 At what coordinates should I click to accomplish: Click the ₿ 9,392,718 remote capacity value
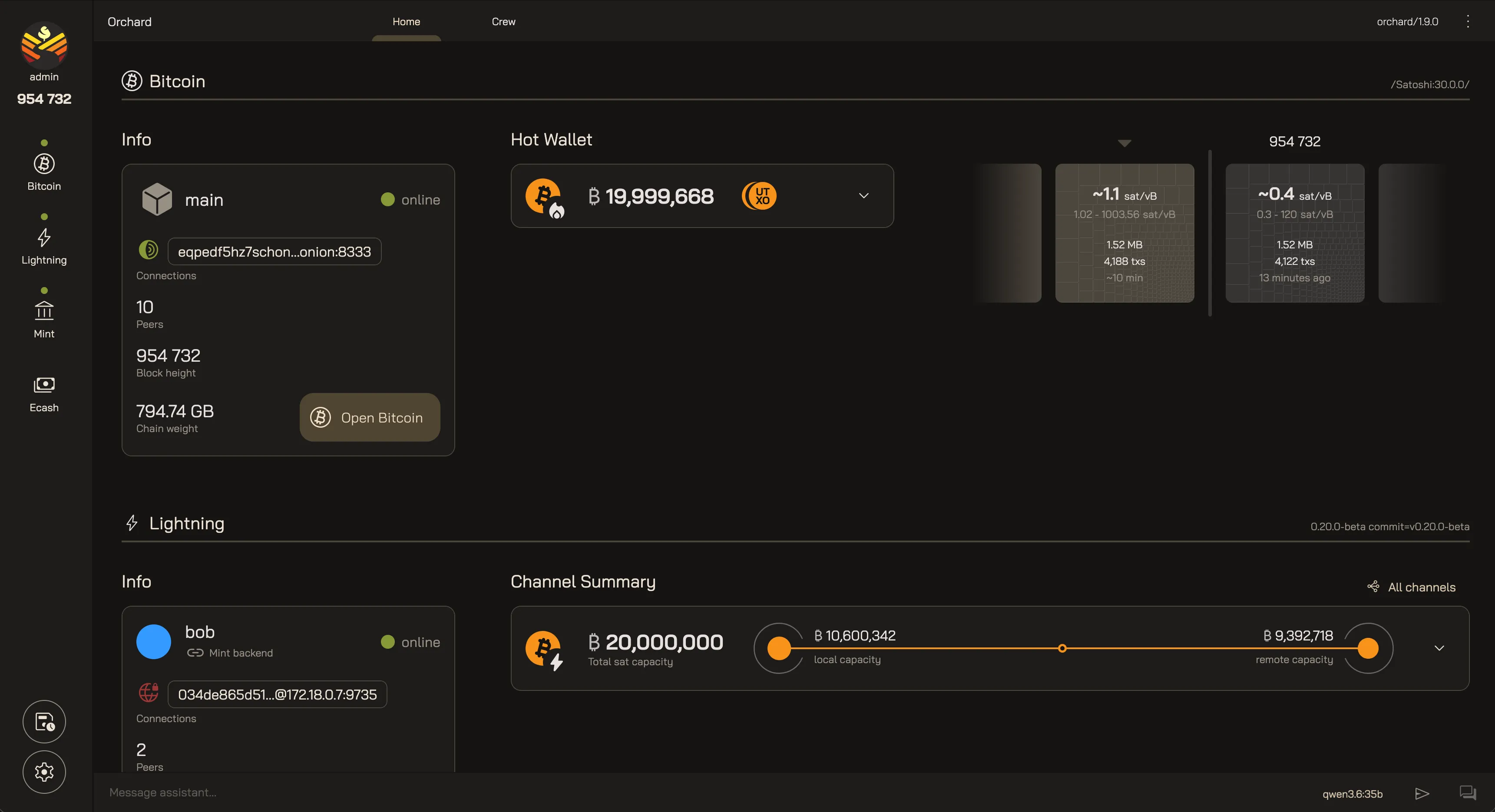[x=1298, y=636]
